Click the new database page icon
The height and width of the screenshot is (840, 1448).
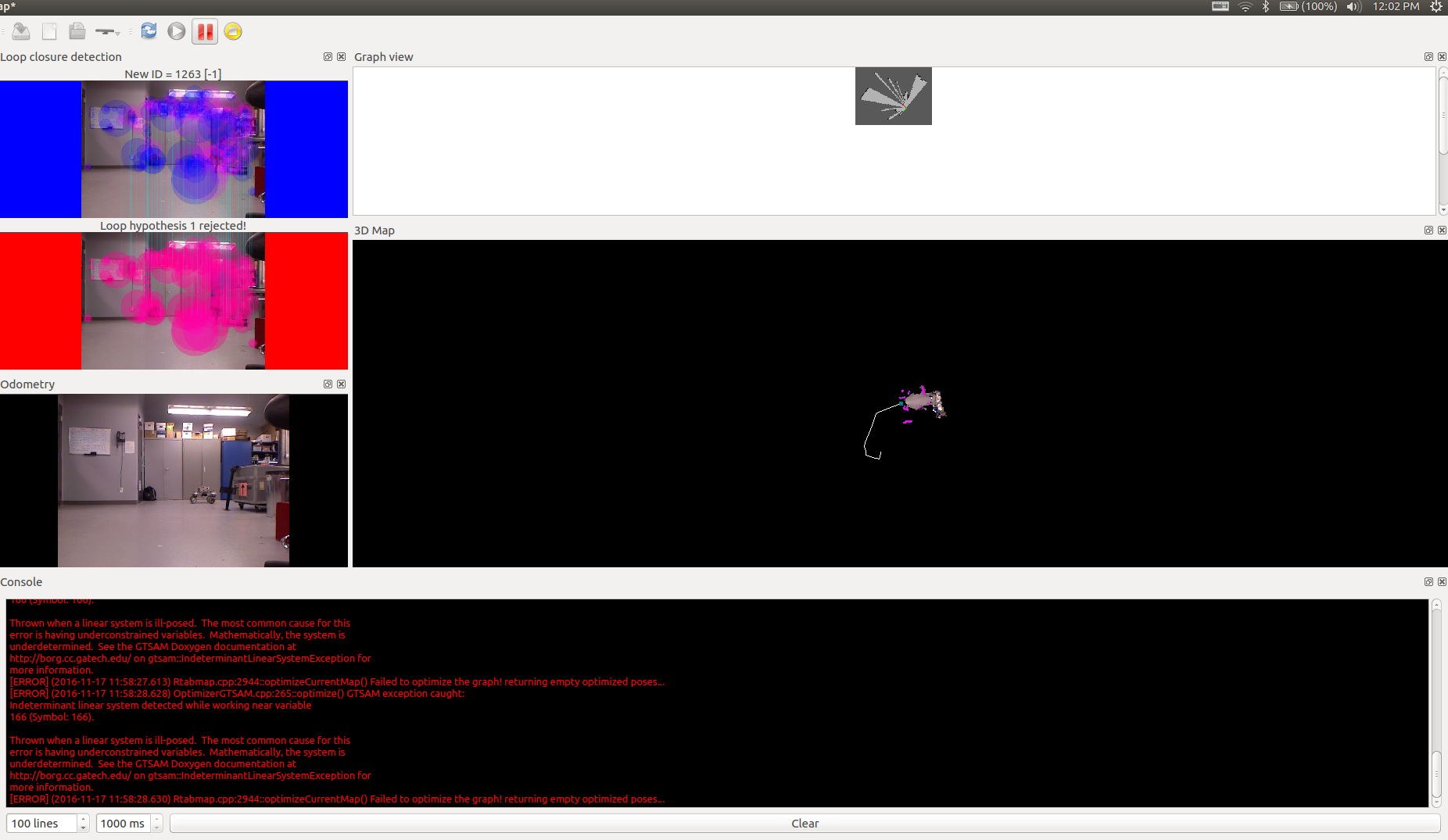point(49,31)
